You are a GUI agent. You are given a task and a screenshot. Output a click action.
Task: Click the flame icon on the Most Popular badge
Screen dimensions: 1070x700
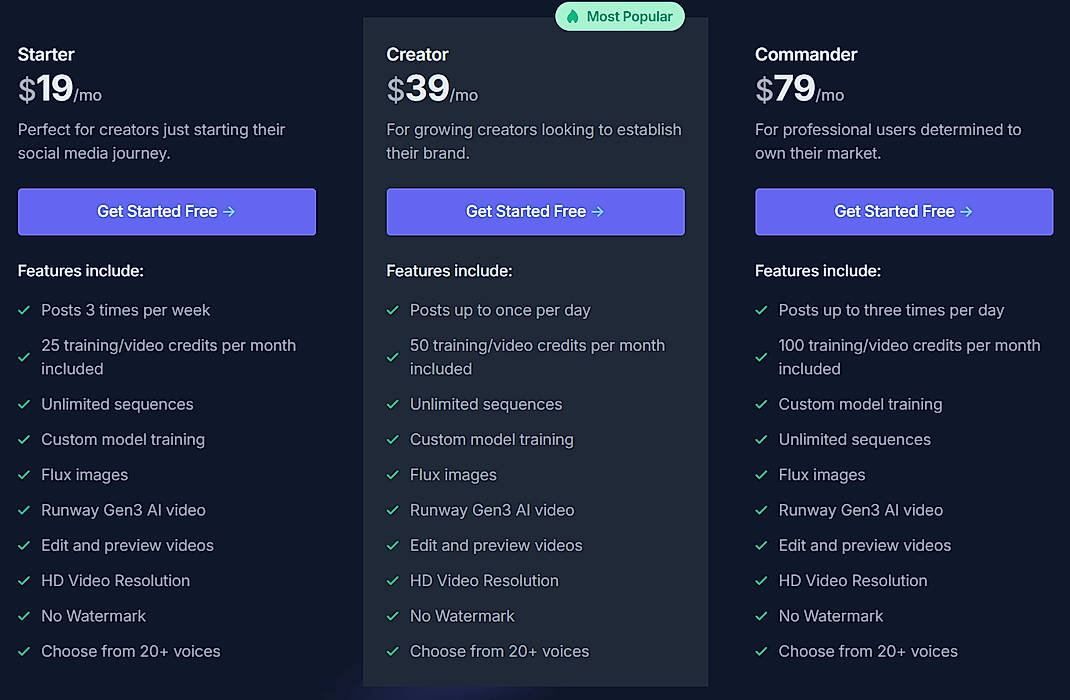tap(573, 16)
